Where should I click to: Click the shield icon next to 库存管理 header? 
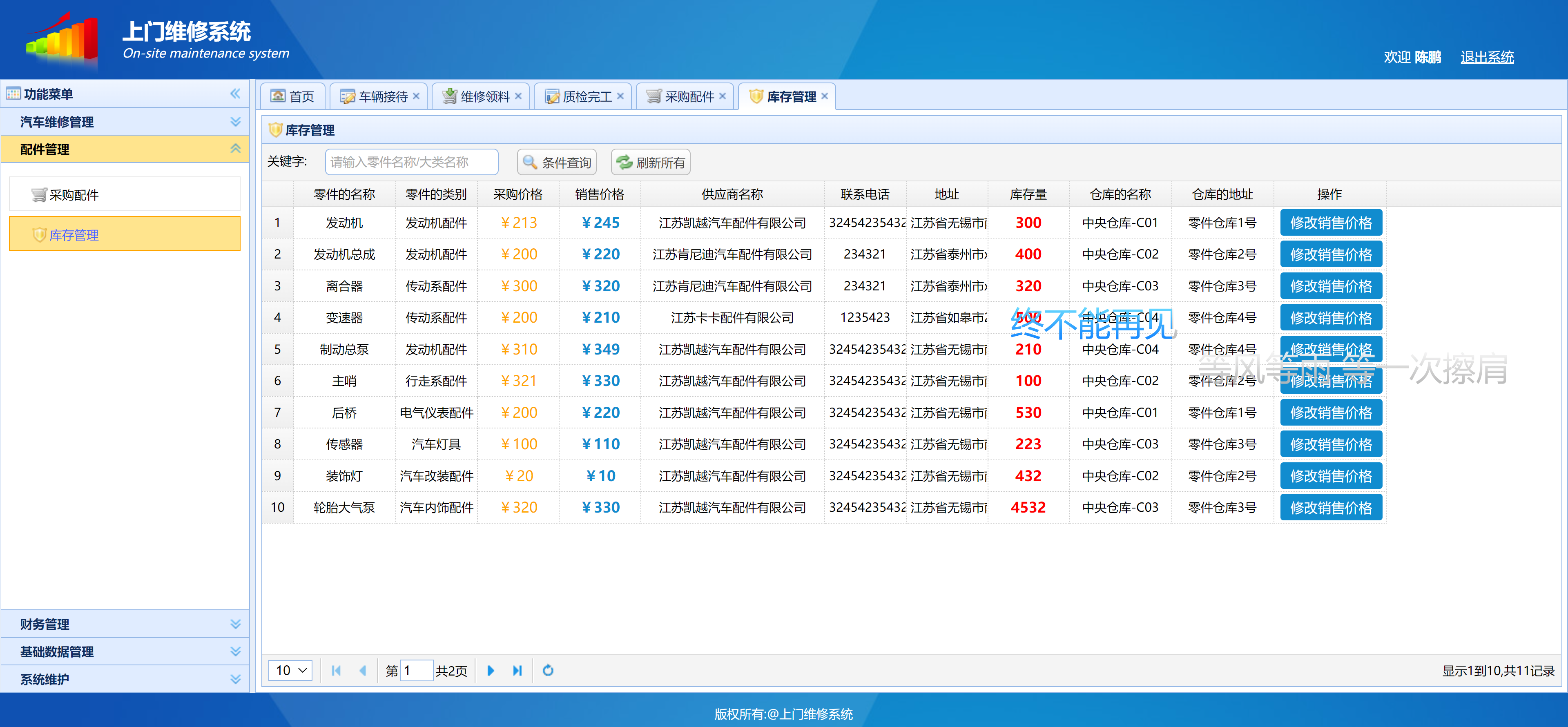(276, 130)
